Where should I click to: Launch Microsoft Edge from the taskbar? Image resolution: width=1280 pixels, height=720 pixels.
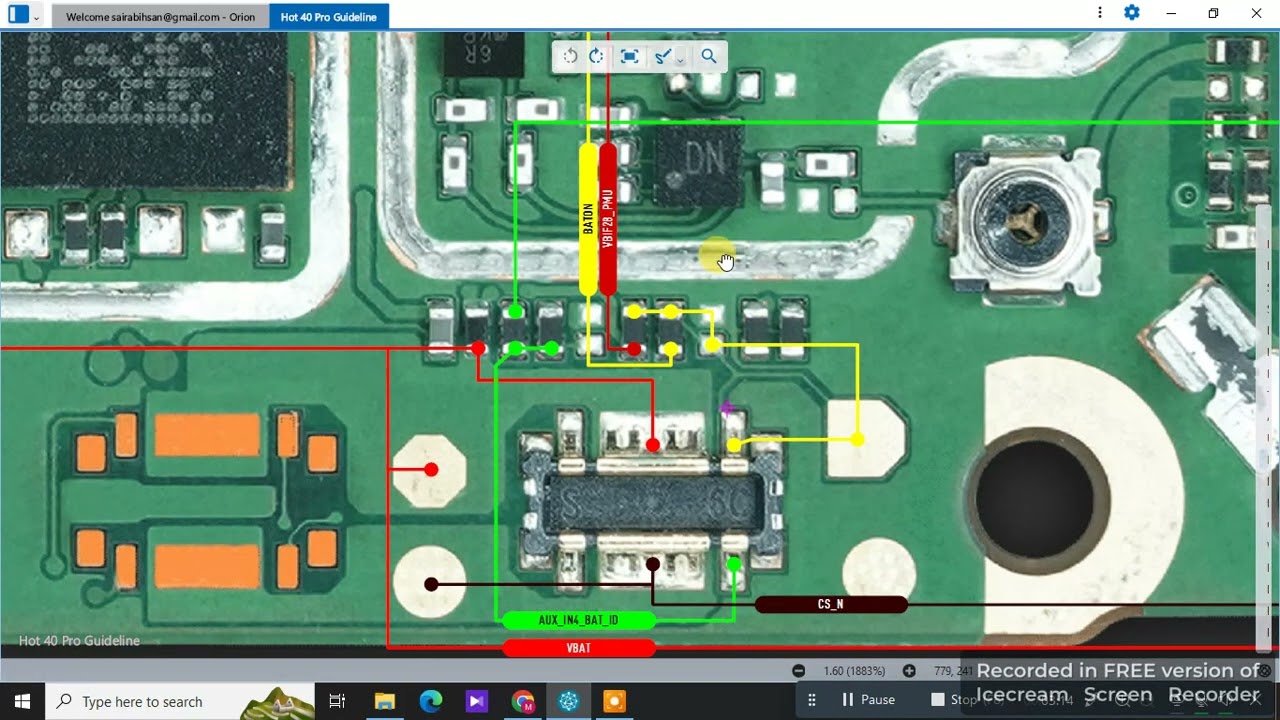(431, 701)
